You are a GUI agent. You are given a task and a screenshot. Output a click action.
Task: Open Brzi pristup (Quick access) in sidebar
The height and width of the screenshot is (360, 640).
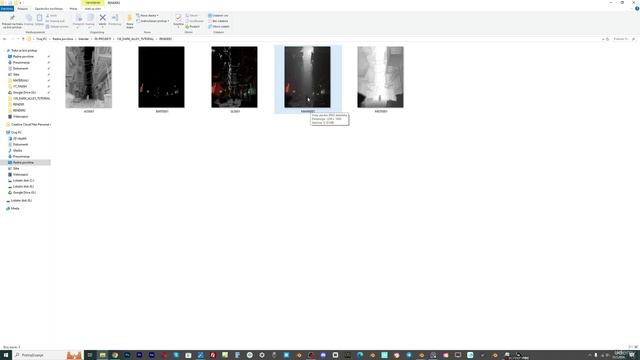tap(24, 51)
